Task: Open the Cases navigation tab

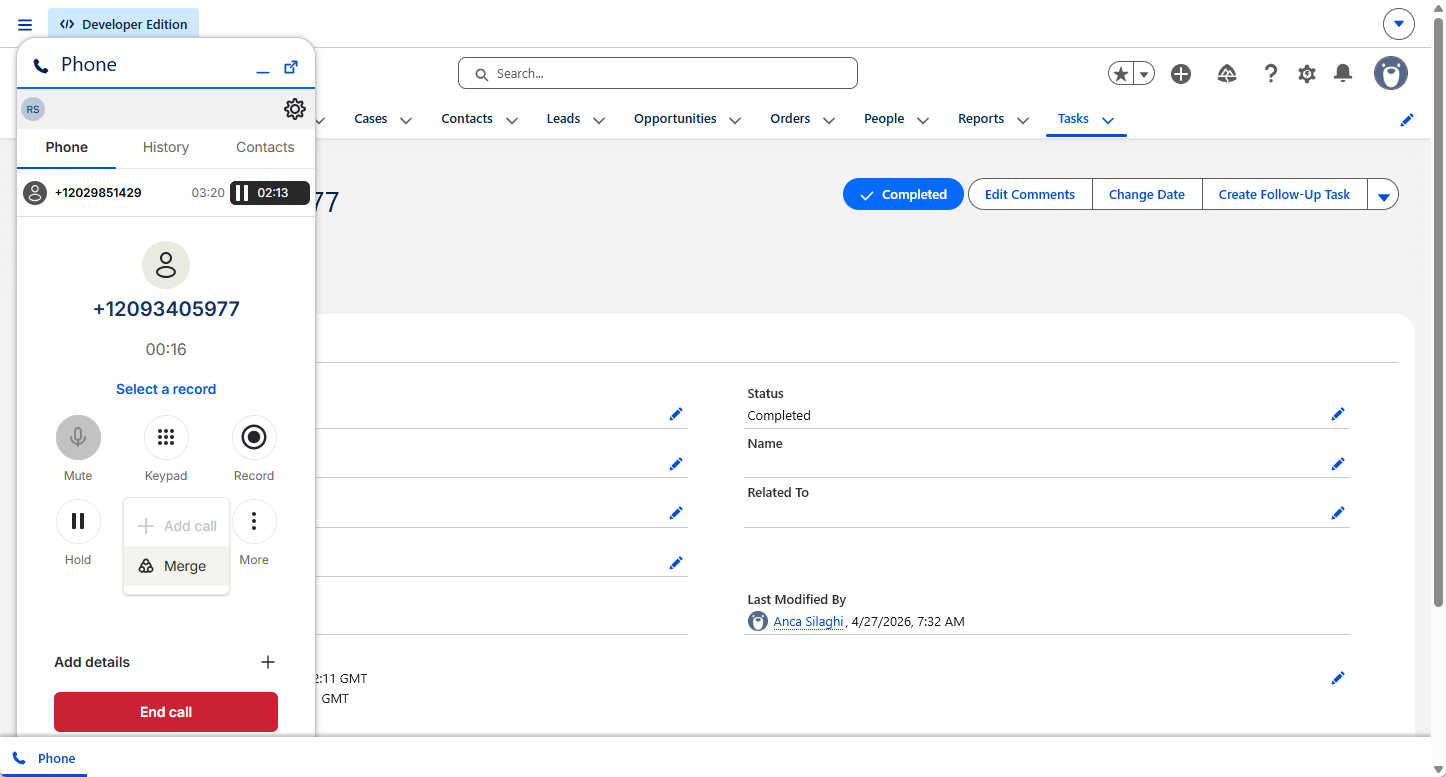Action: tap(370, 119)
